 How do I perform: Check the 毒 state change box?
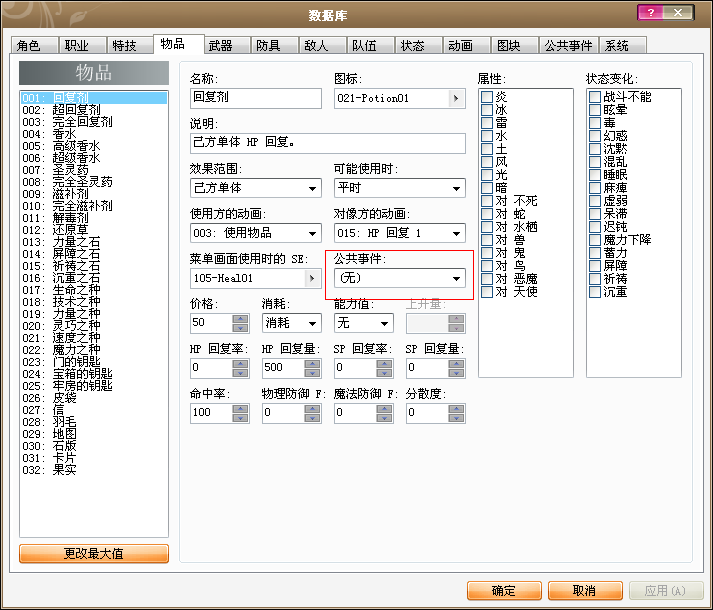[x=595, y=123]
